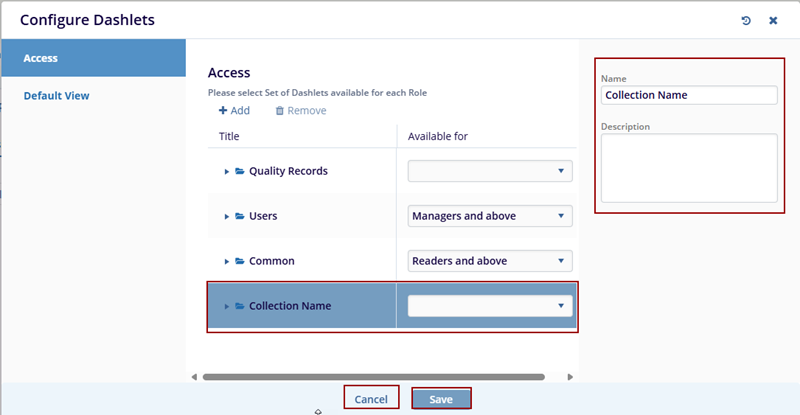Expand the Users tree node
Viewport: 800px width, 415px height.
click(227, 216)
